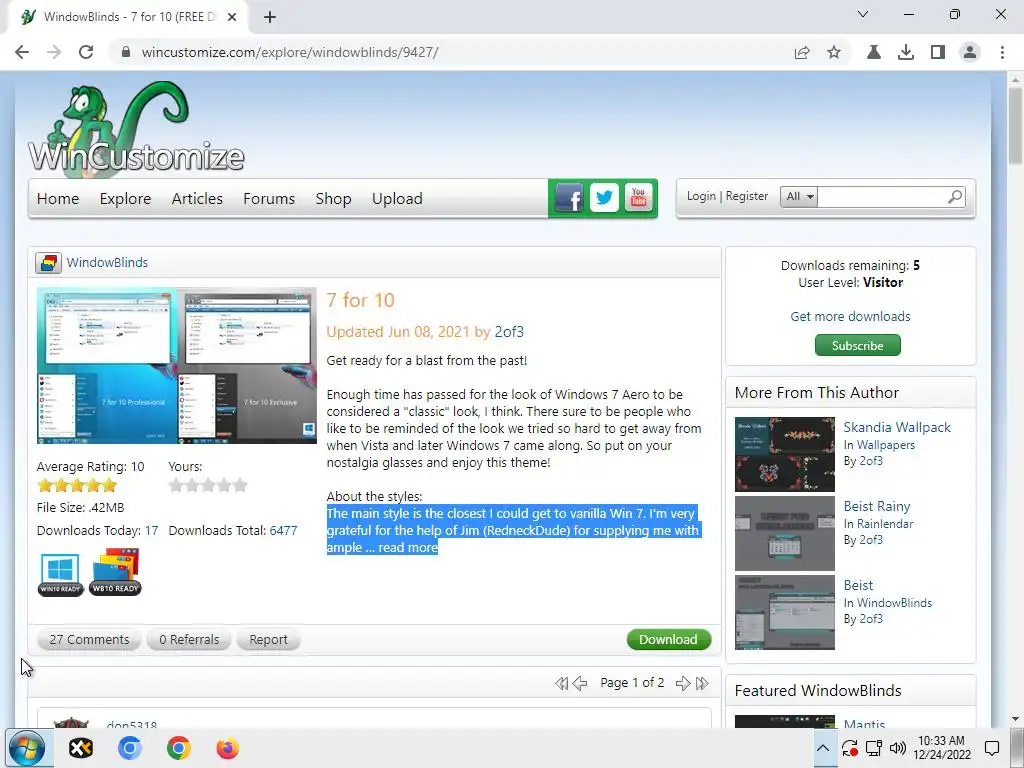Open Chrome profile avatar
The image size is (1024, 768).
[970, 52]
